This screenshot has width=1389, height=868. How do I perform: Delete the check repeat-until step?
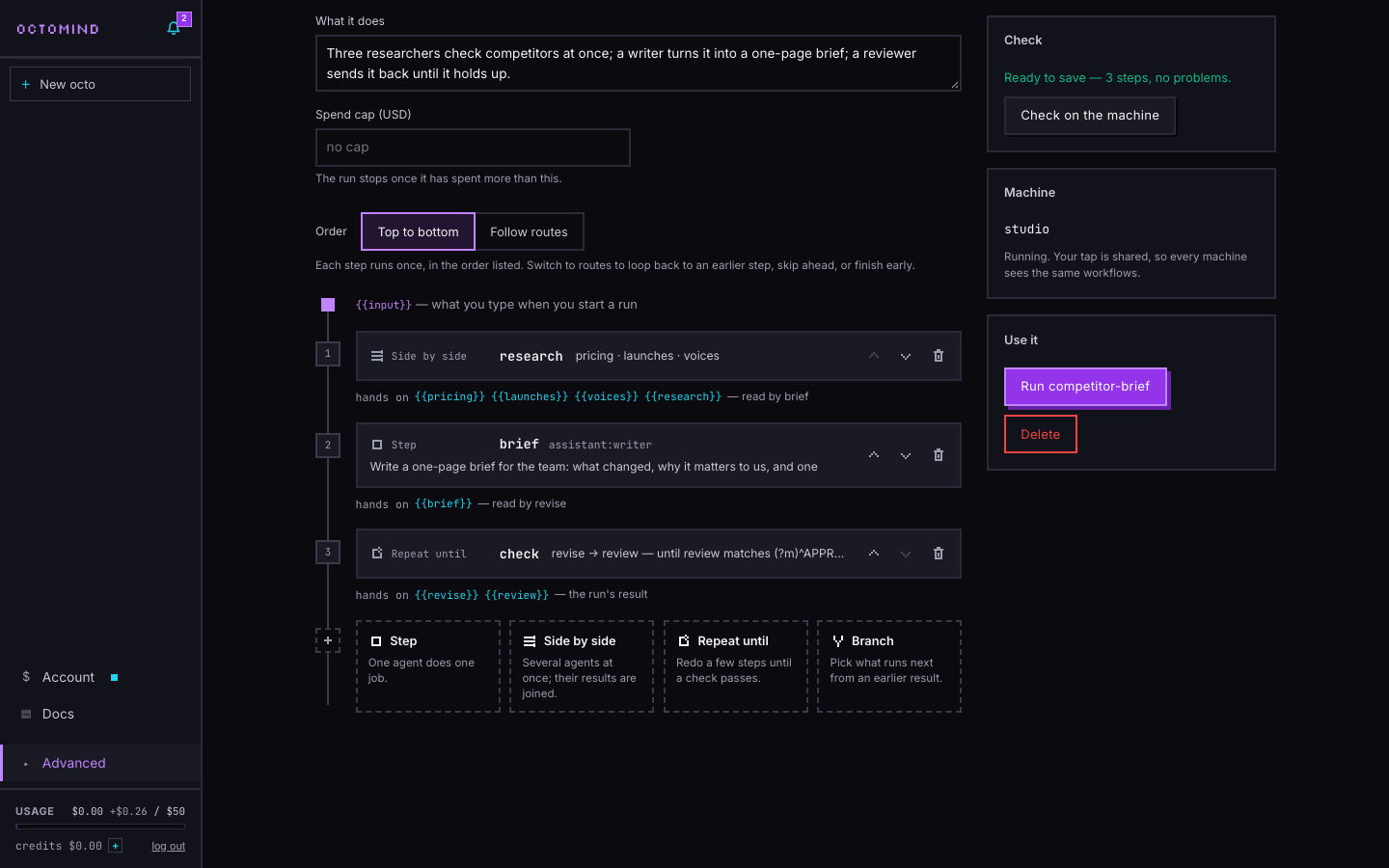[939, 554]
